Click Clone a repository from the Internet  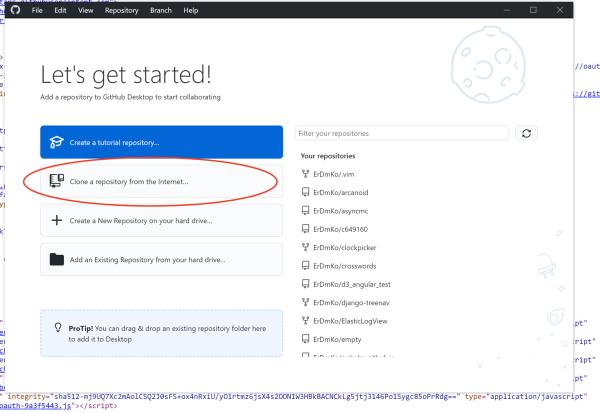pos(161,181)
